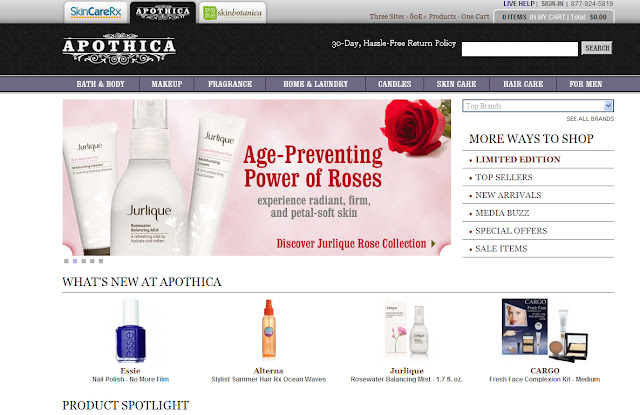
Task: Select fifth banner slide indicator dot
Action: [101, 261]
